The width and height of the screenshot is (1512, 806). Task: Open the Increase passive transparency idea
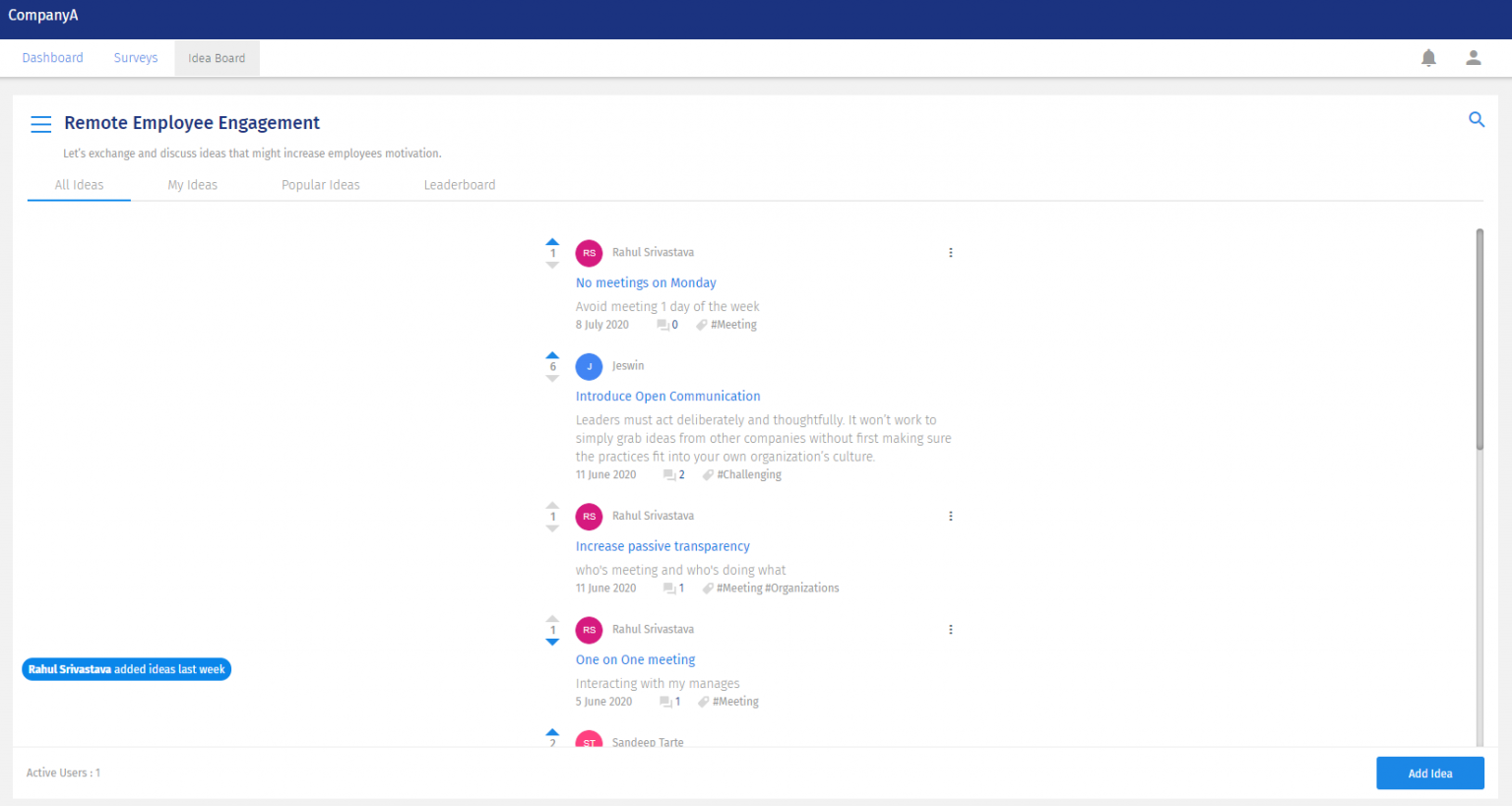pos(662,546)
